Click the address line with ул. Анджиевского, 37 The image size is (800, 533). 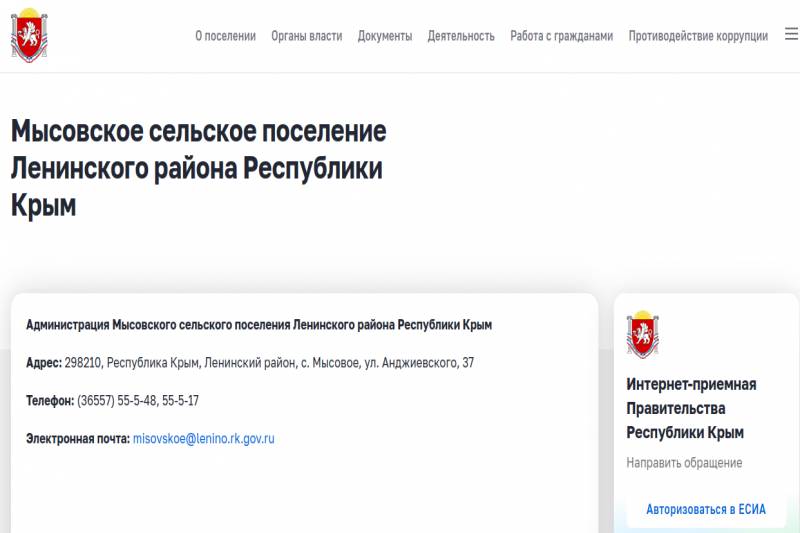tap(269, 363)
